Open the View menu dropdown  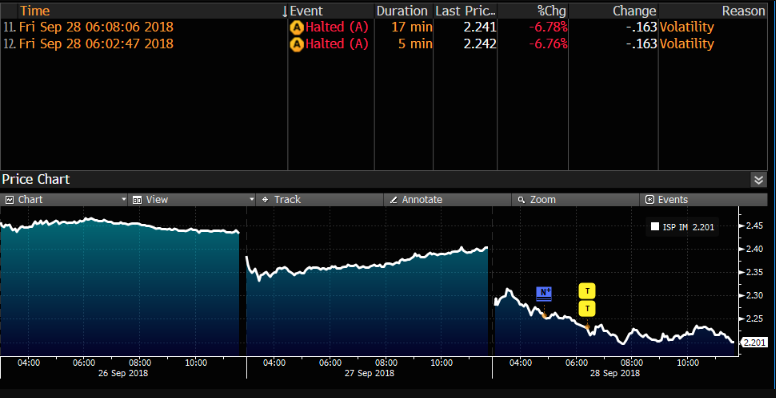pyautogui.click(x=192, y=199)
